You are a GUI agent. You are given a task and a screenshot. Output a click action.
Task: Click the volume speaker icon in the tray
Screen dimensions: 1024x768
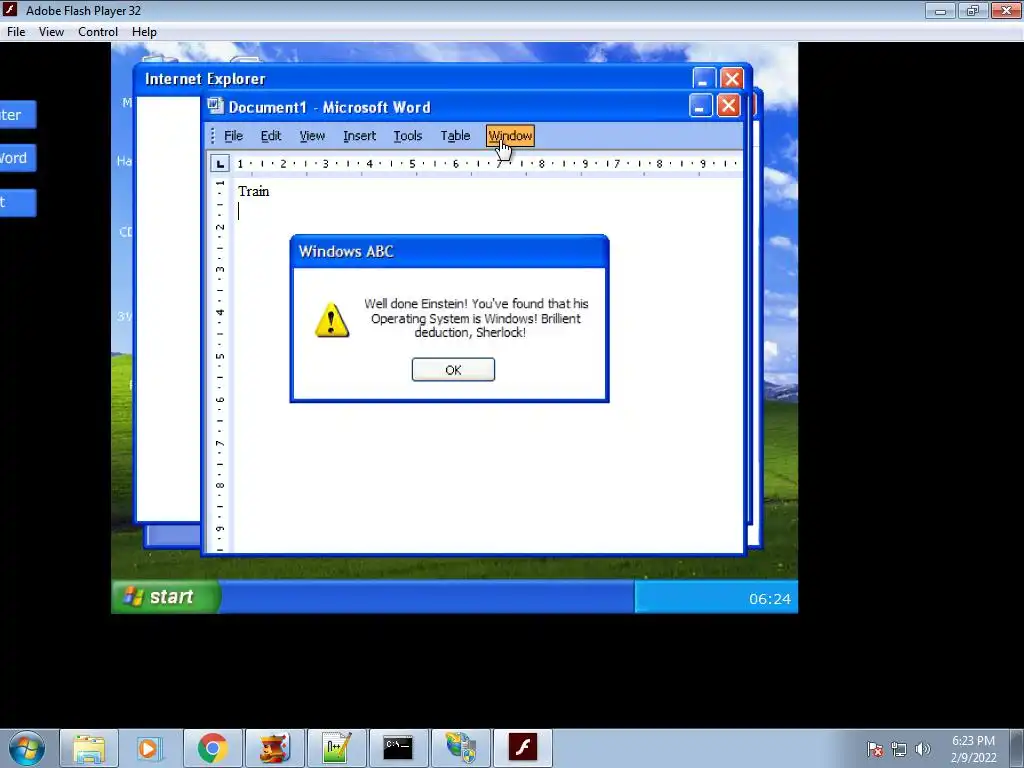click(x=923, y=749)
